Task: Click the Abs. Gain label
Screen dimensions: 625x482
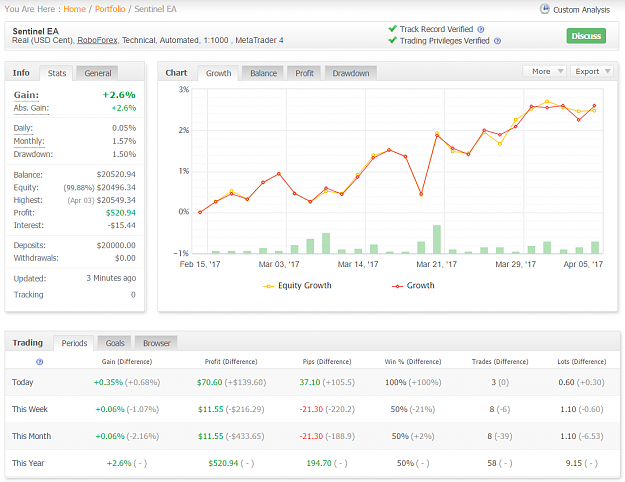Action: [31, 108]
